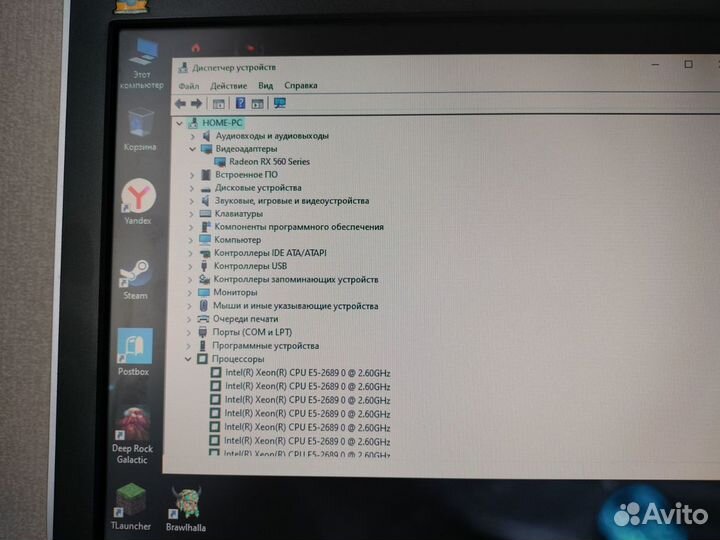Expand the Контроллеры USB category

pyautogui.click(x=191, y=266)
